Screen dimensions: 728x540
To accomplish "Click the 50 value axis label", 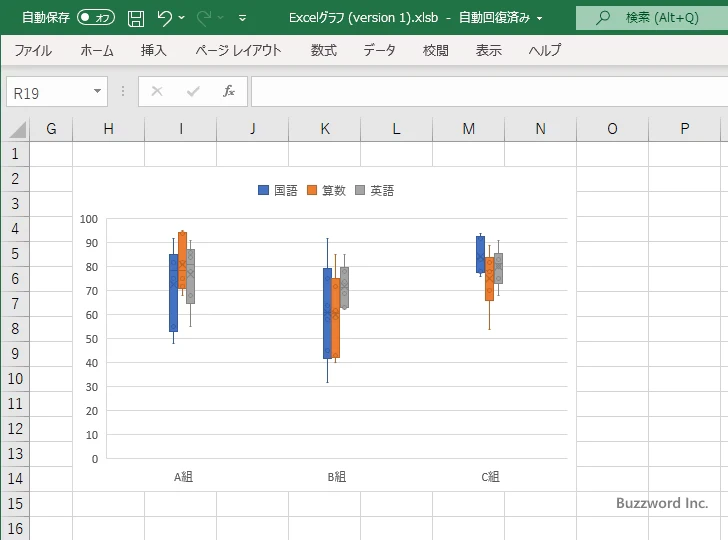I will point(92,339).
